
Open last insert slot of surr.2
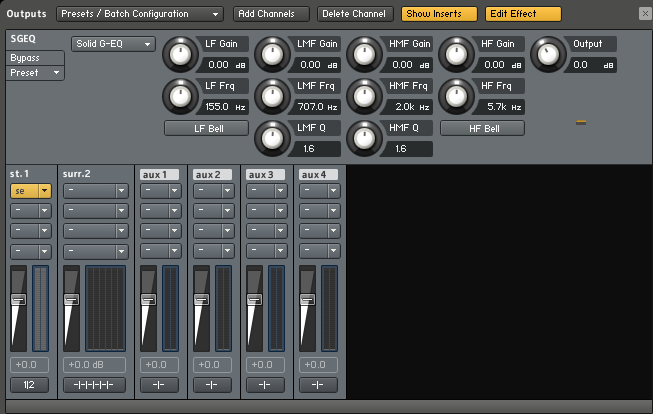pos(95,251)
